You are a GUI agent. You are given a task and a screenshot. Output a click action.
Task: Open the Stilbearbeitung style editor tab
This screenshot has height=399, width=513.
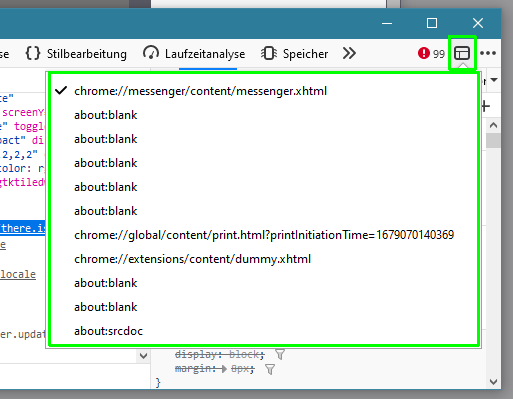click(76, 54)
